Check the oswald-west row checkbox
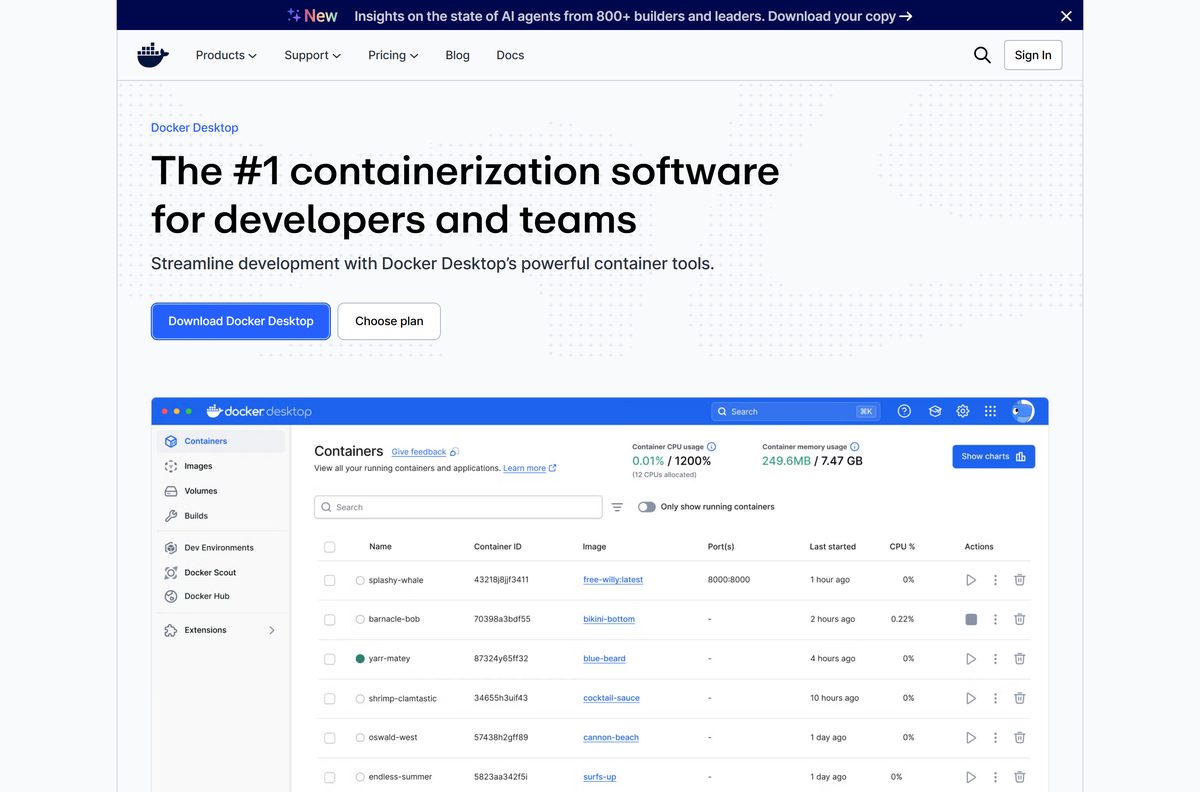 [x=330, y=737]
